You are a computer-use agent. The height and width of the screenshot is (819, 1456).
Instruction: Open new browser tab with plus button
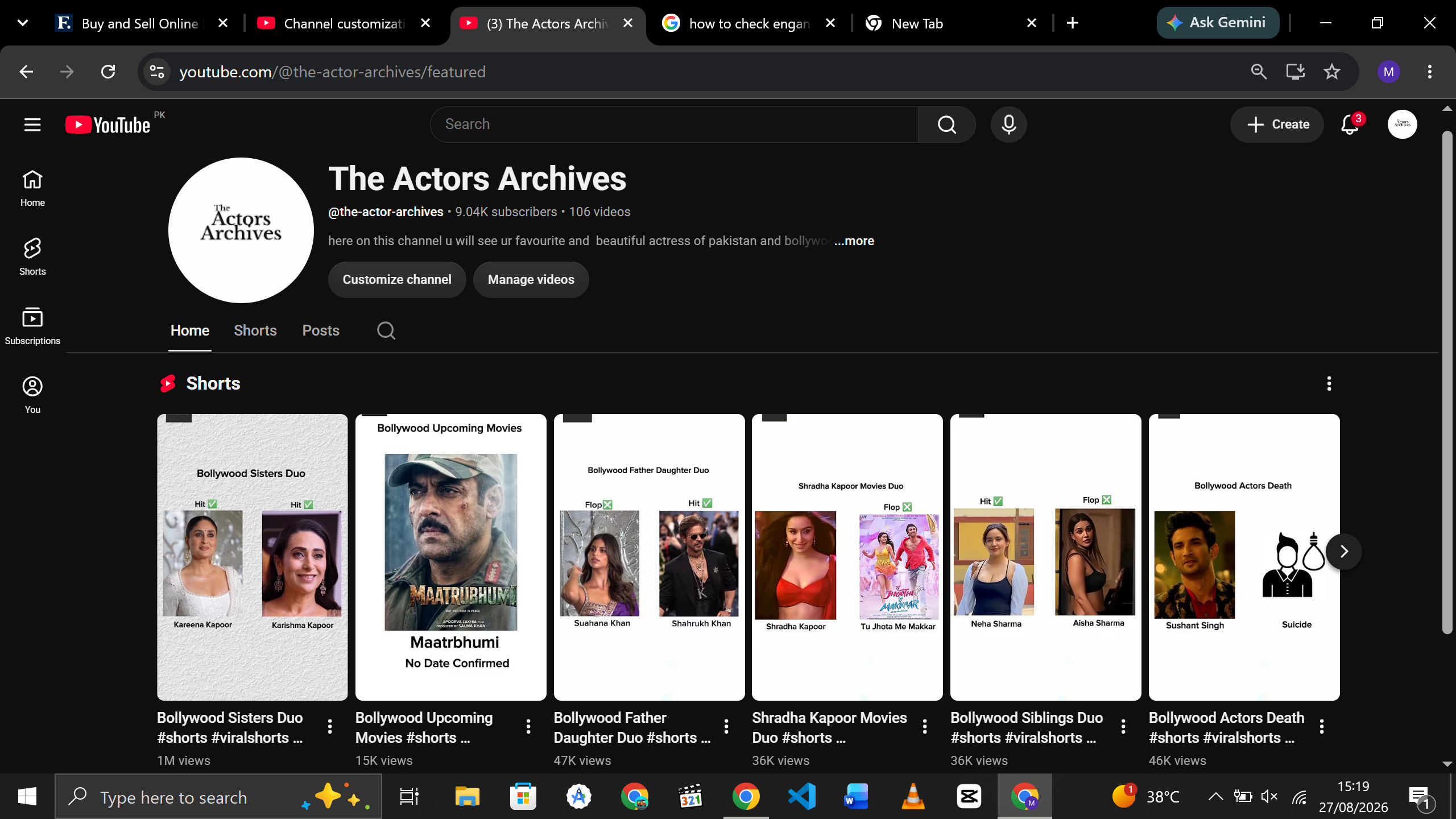click(1073, 23)
